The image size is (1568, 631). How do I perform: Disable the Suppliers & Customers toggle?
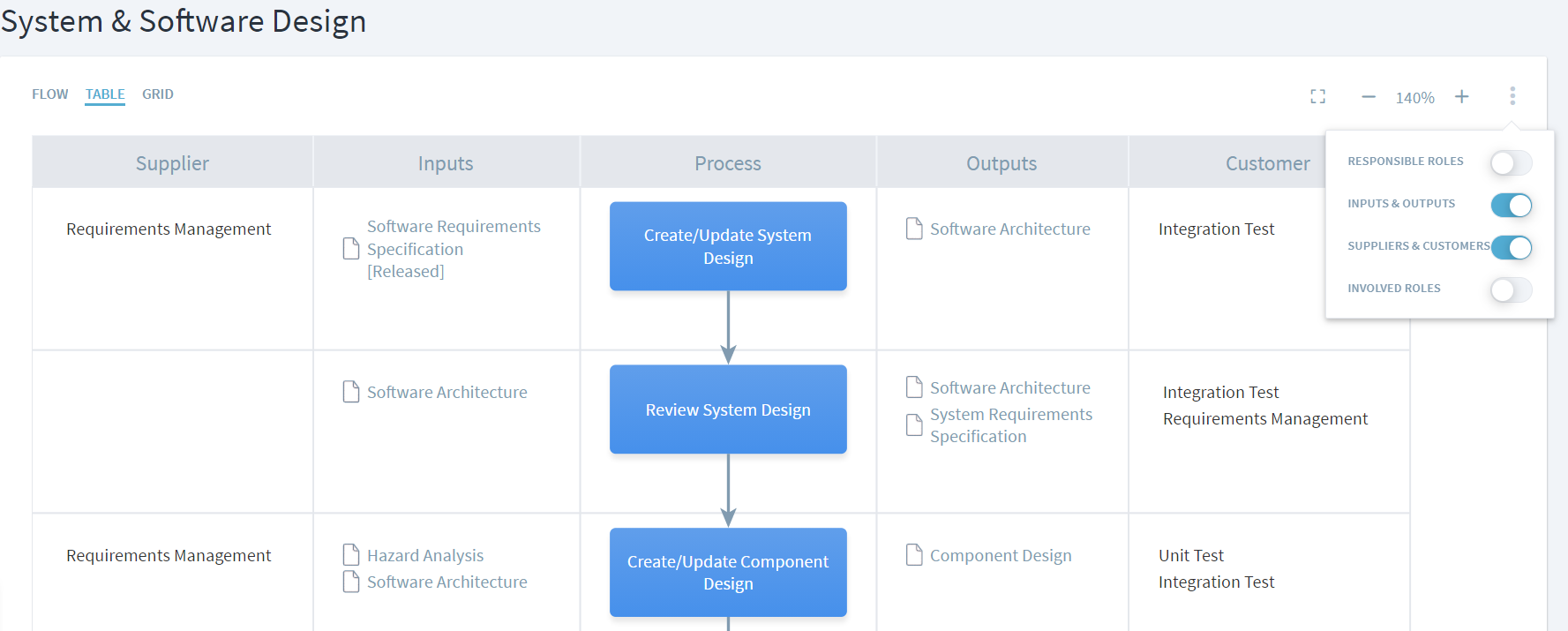coord(1511,247)
